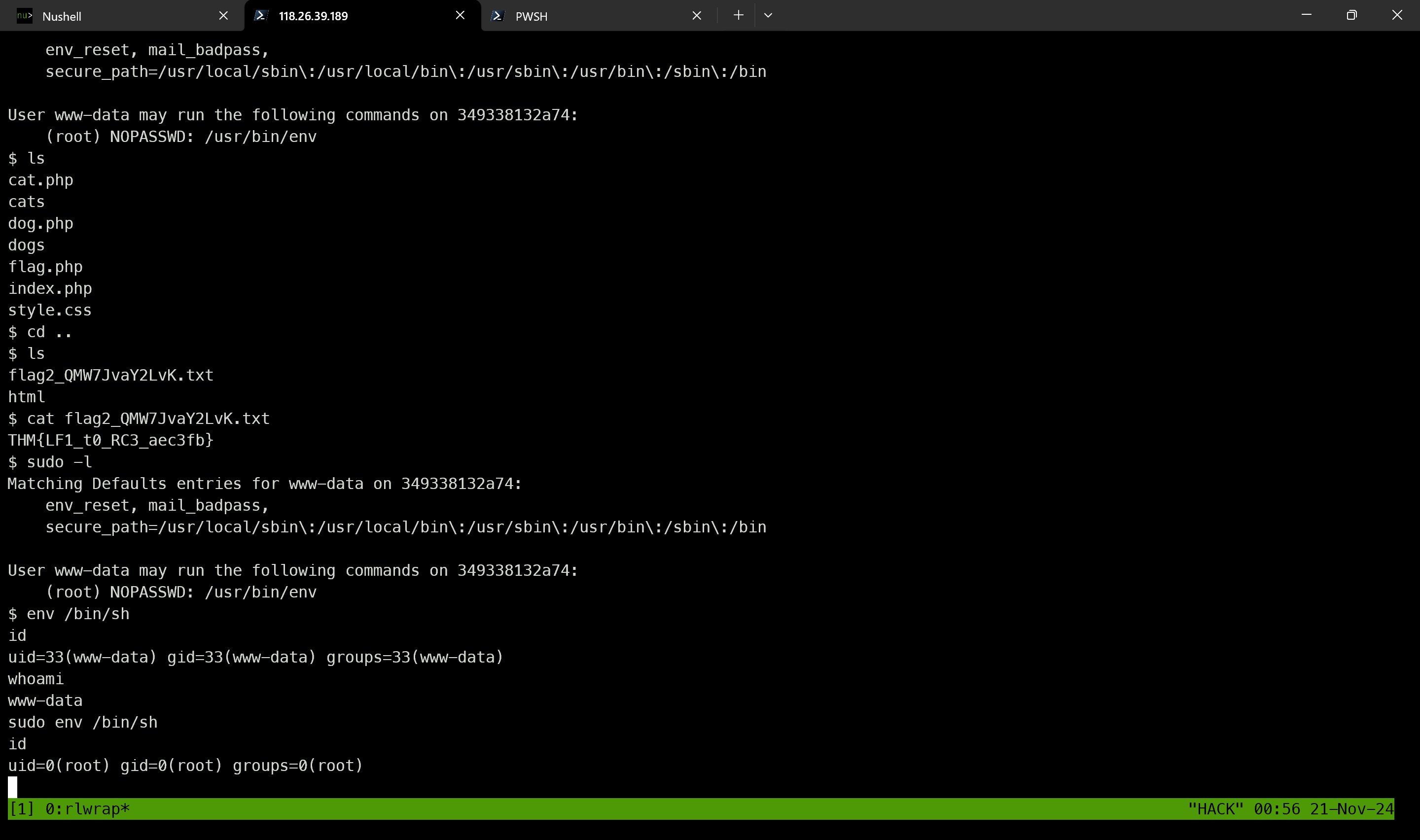Click the '$ cd ..' command line
Screen dimensions: 1420x840
pos(40,332)
